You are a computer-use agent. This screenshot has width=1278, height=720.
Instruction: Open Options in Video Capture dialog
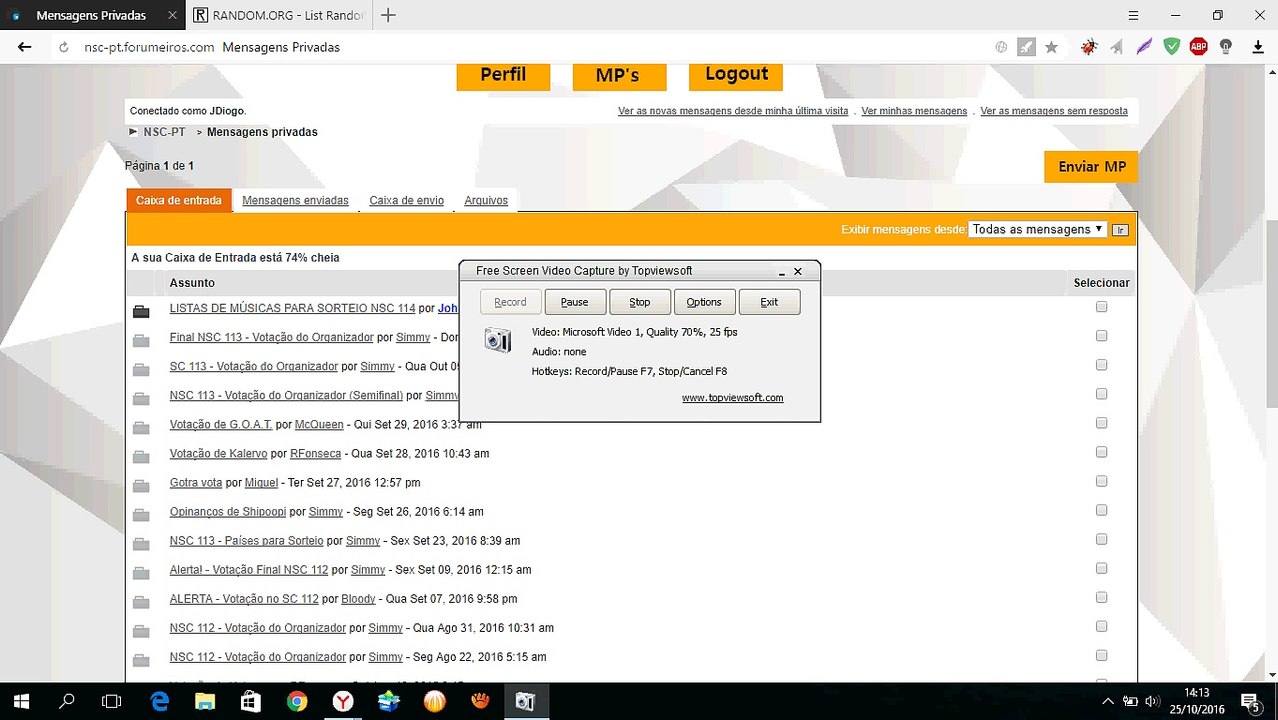coord(704,302)
